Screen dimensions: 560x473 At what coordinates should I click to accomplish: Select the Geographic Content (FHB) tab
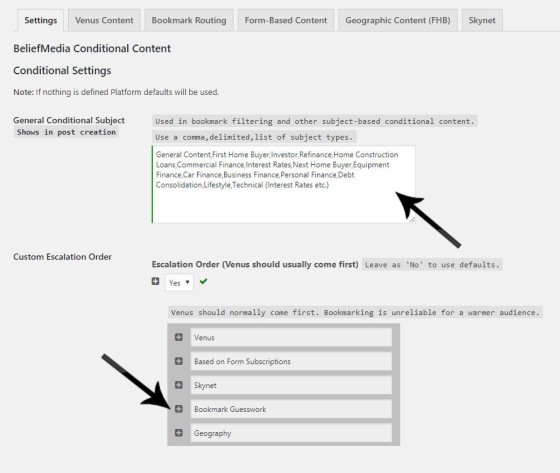[x=398, y=20]
